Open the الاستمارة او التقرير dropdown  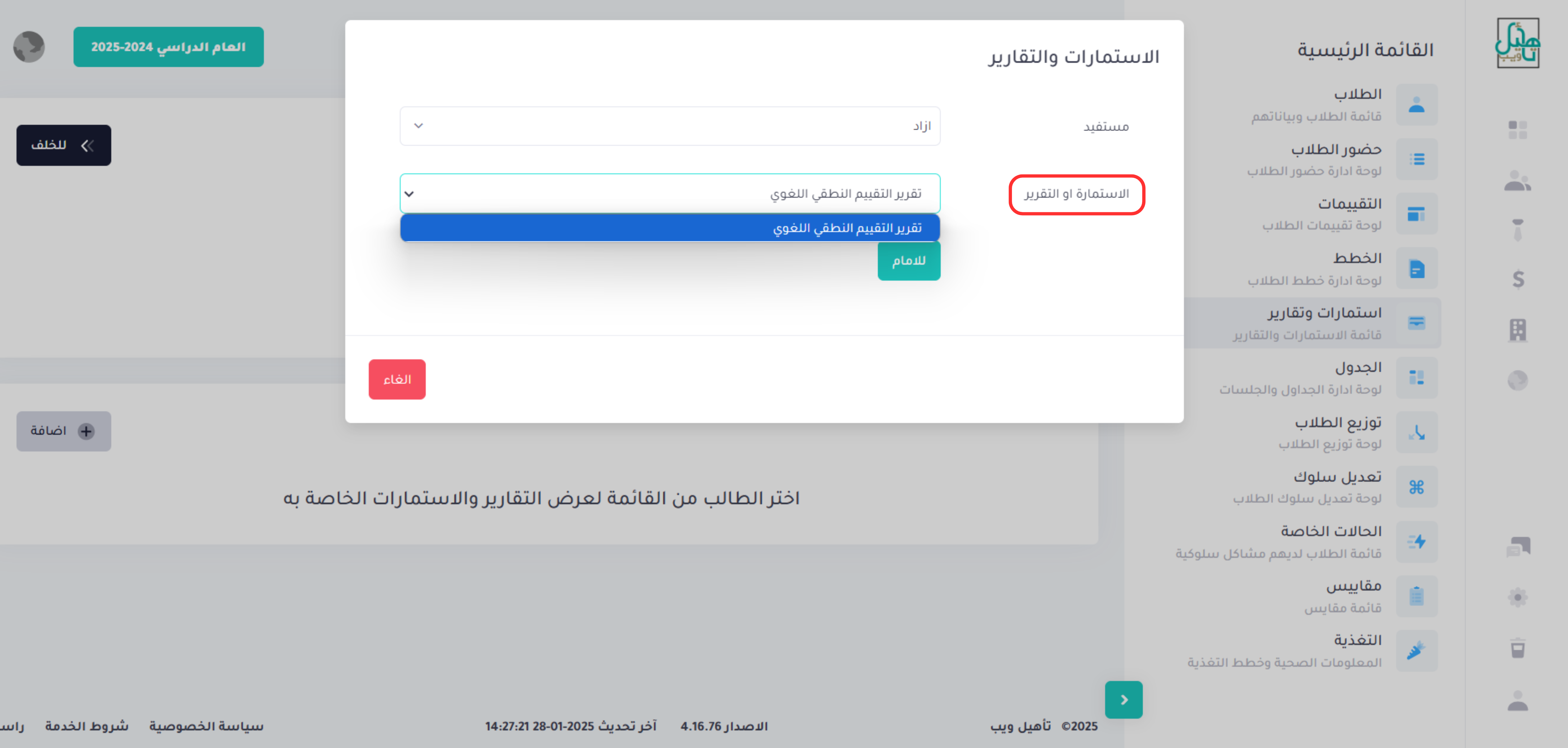670,193
